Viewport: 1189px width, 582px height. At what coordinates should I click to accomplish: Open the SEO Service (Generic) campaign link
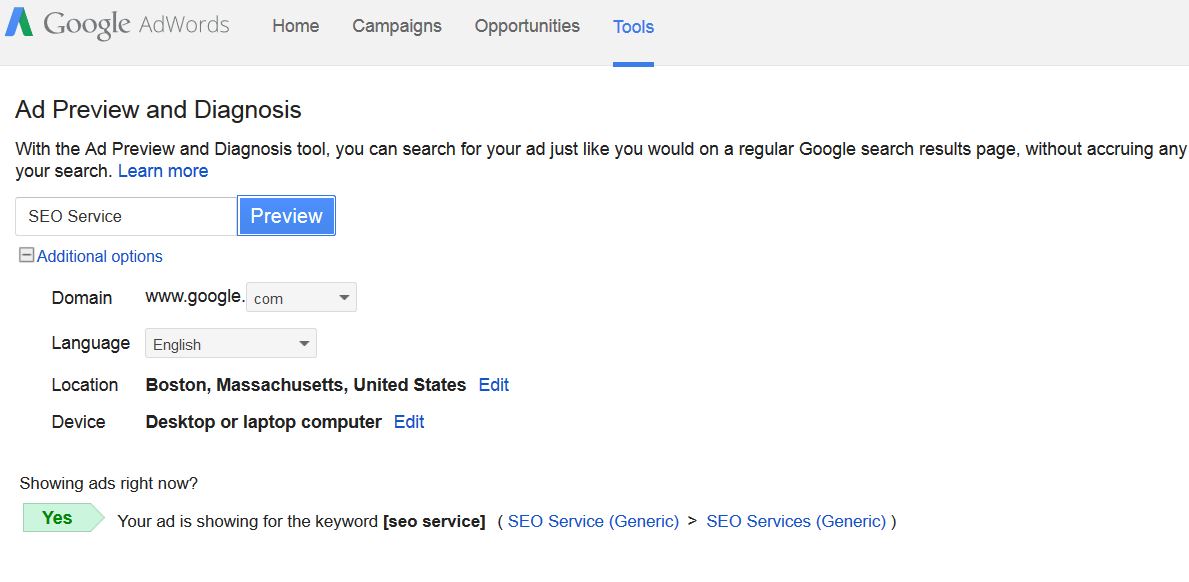pyautogui.click(x=594, y=521)
